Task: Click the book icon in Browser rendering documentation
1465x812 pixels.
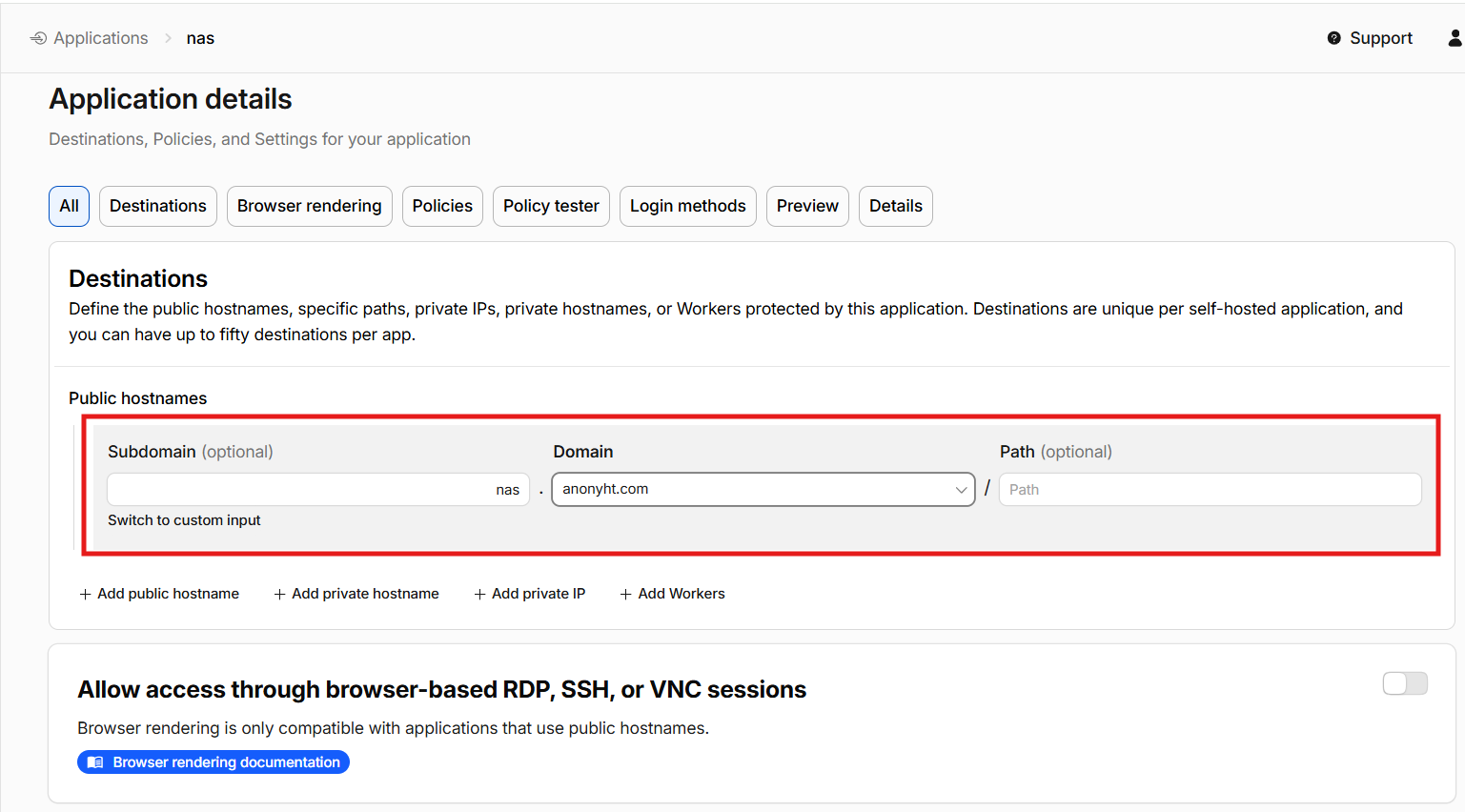Action: [95, 762]
